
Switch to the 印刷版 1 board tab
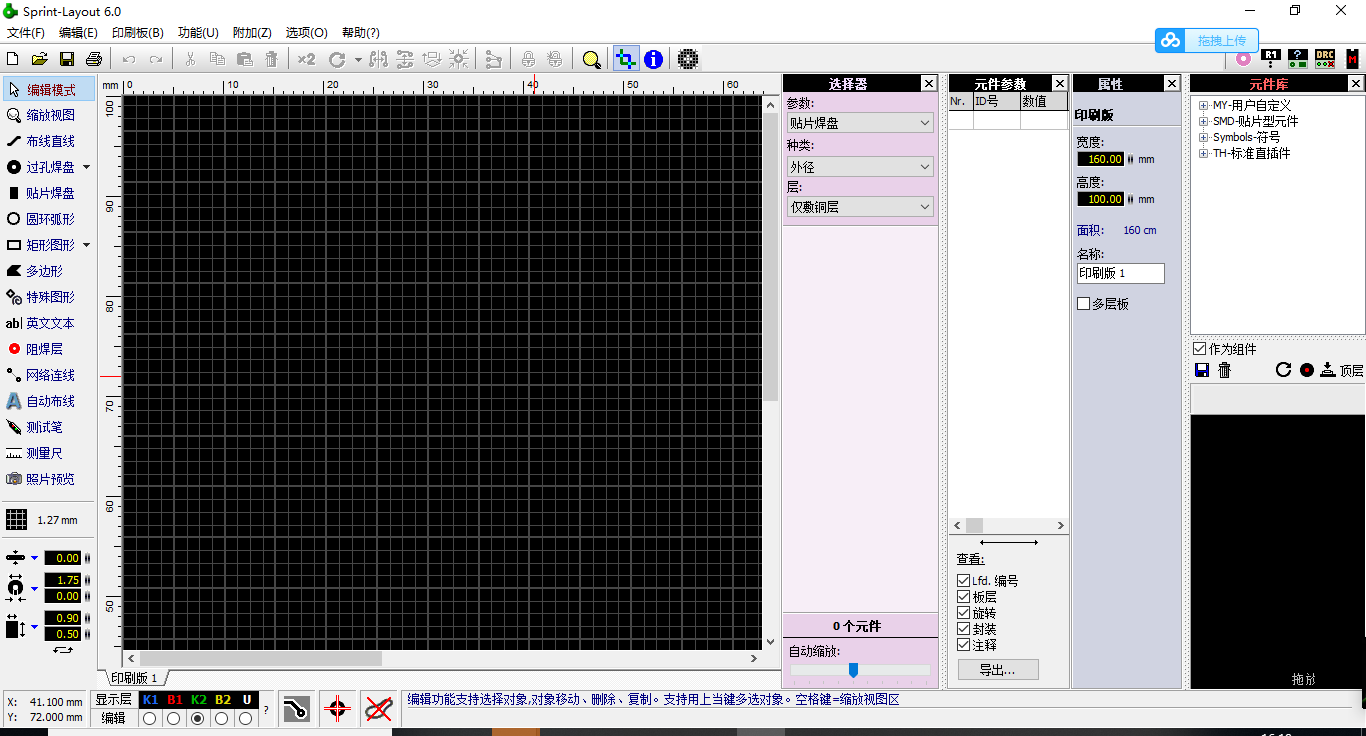point(134,678)
